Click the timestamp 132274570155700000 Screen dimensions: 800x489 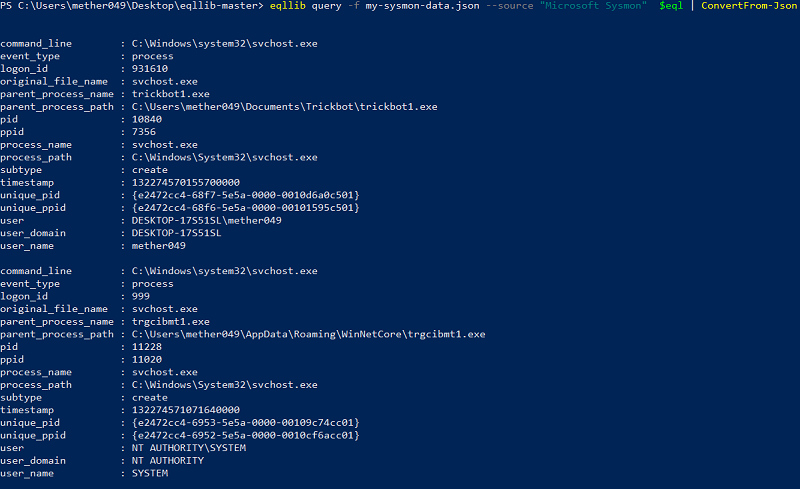point(186,182)
